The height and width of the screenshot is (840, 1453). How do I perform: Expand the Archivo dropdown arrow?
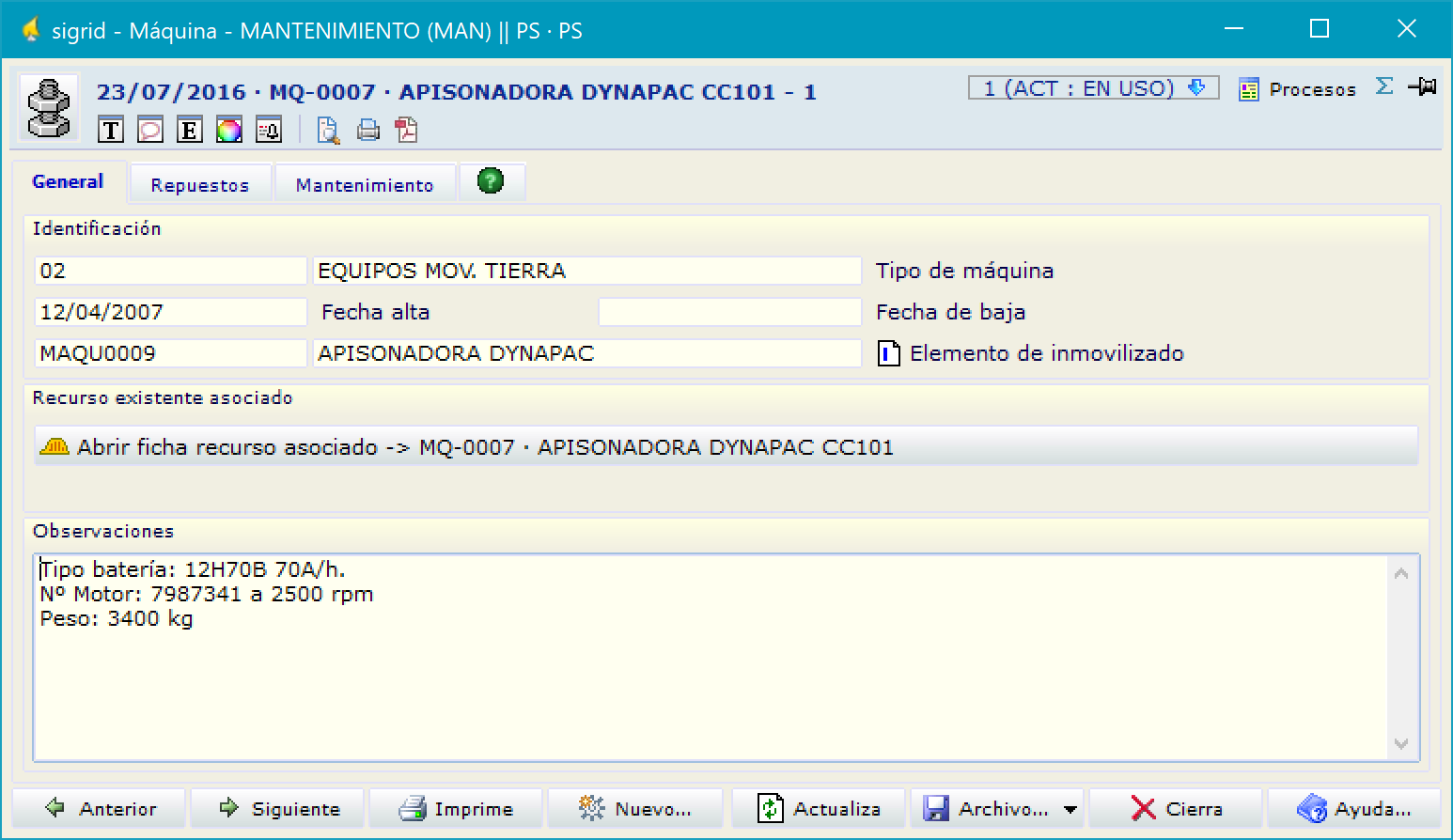1070,809
